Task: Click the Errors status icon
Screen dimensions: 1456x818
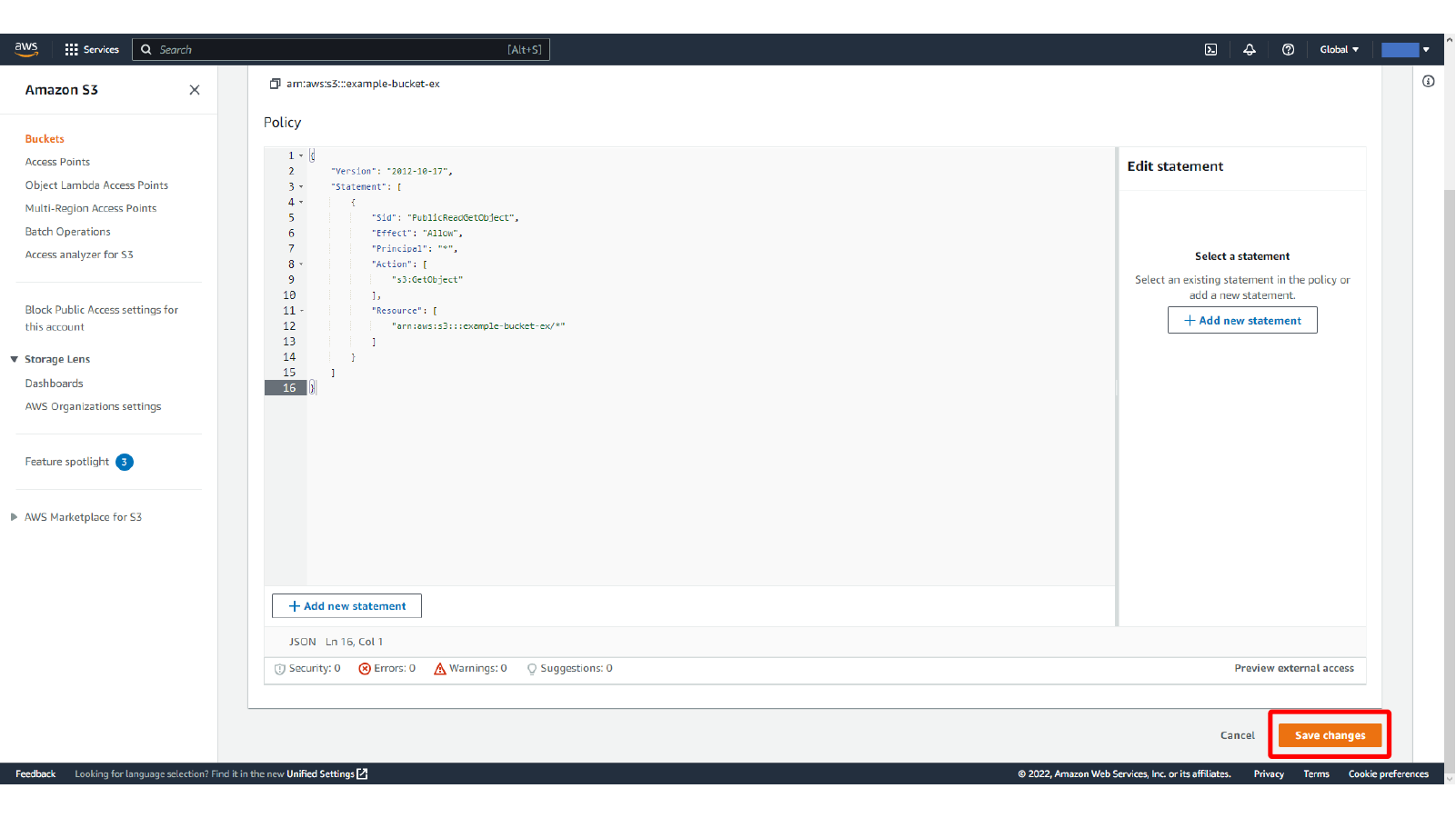Action: tap(365, 669)
